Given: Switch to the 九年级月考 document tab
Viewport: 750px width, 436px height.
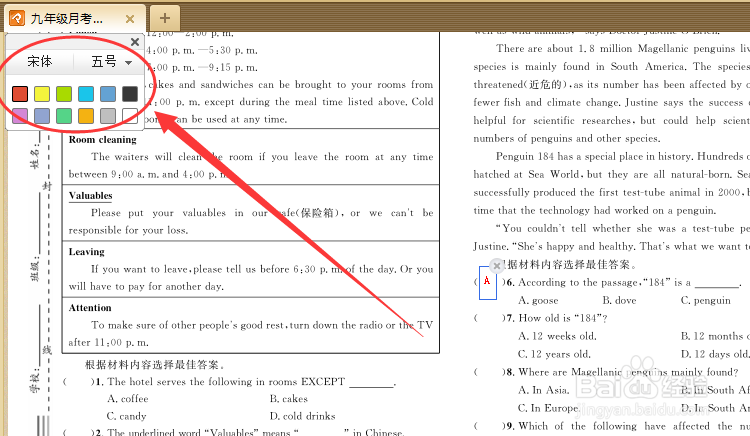Looking at the screenshot, I should tap(74, 19).
